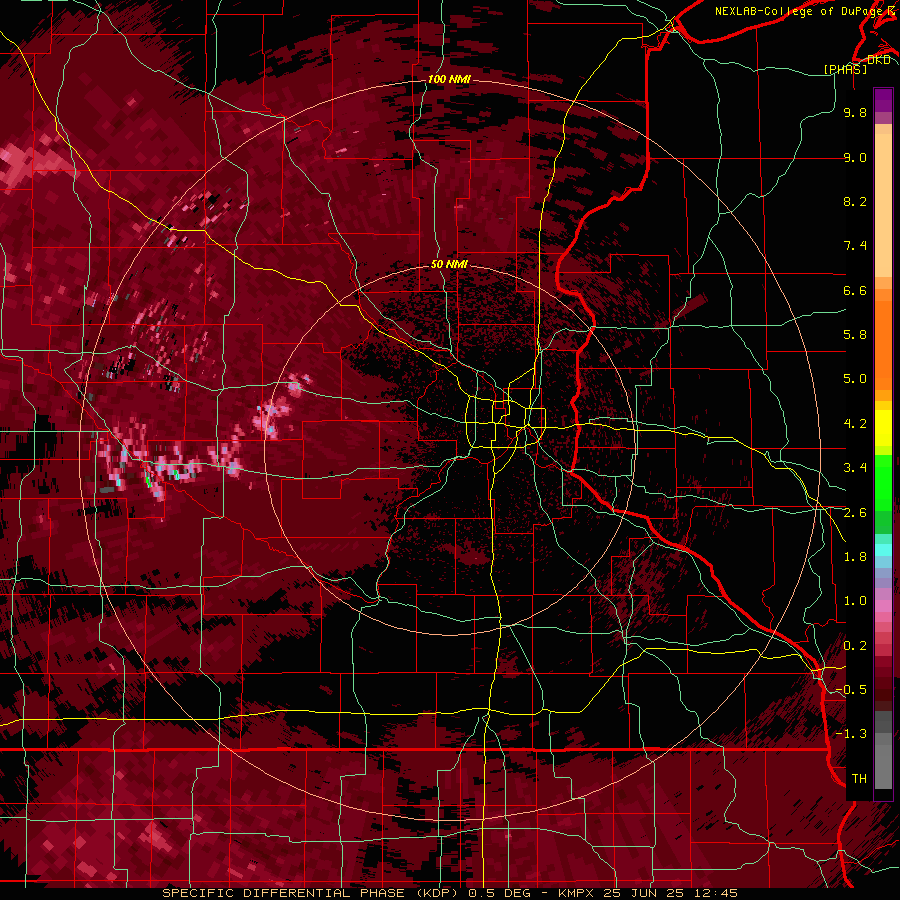
Task: Click the bright green segment of the color bar
Action: coord(883,482)
